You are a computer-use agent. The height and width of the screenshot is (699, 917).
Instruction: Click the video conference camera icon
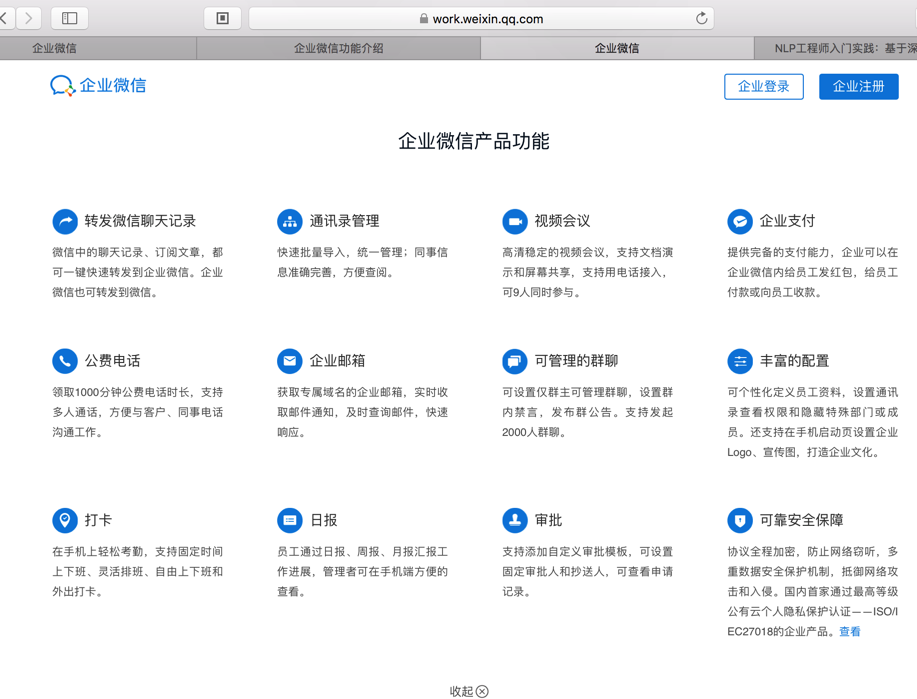click(x=515, y=222)
